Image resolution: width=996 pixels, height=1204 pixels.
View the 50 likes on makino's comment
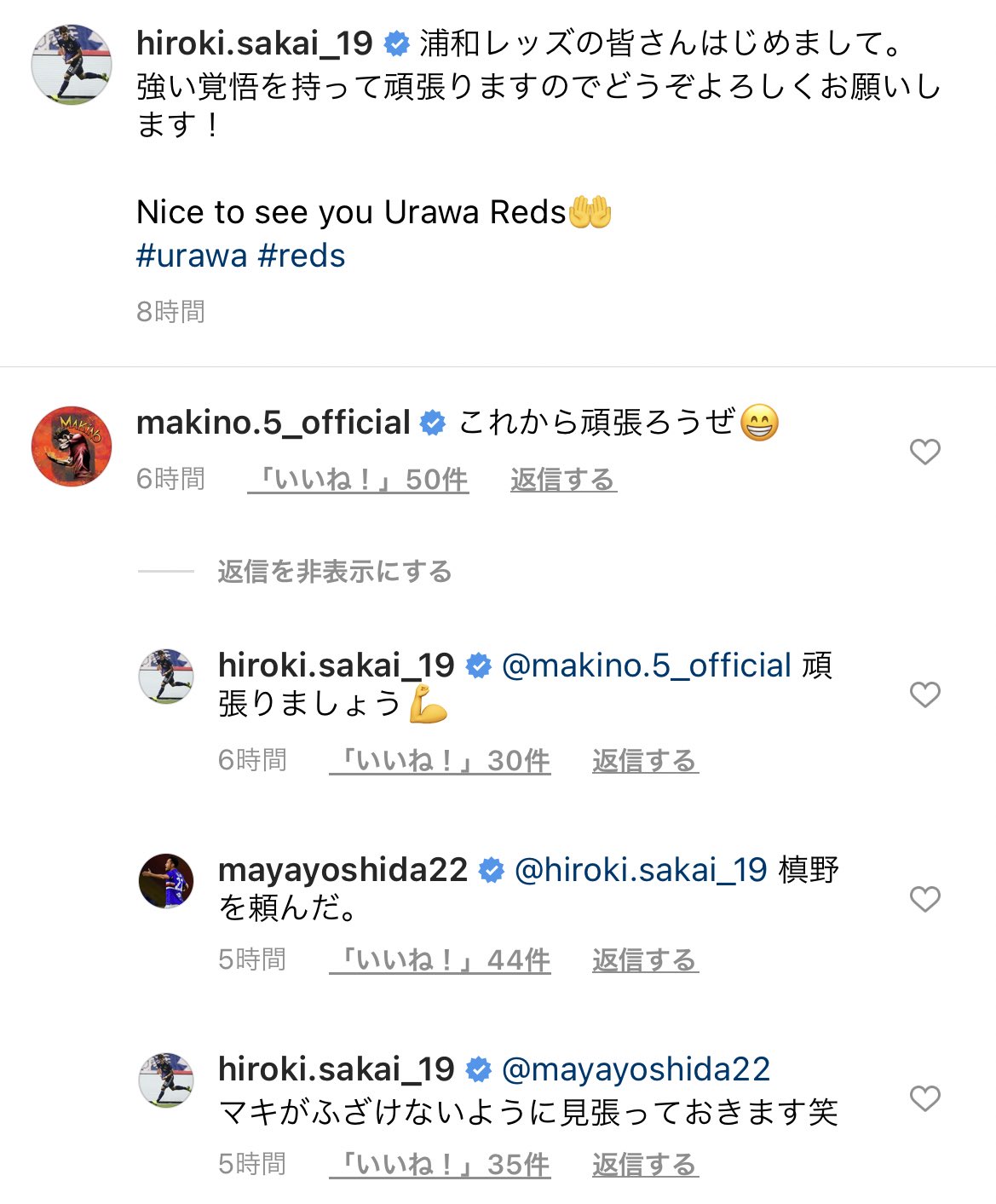(x=359, y=480)
